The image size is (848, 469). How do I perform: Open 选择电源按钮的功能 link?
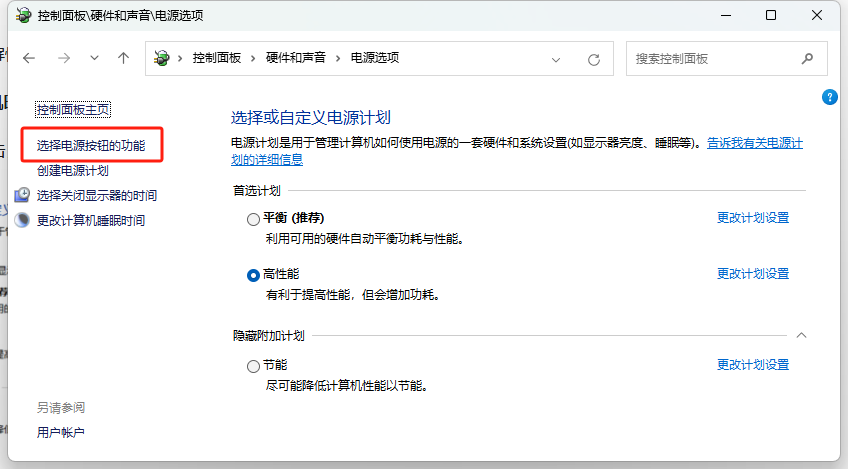tap(91, 146)
